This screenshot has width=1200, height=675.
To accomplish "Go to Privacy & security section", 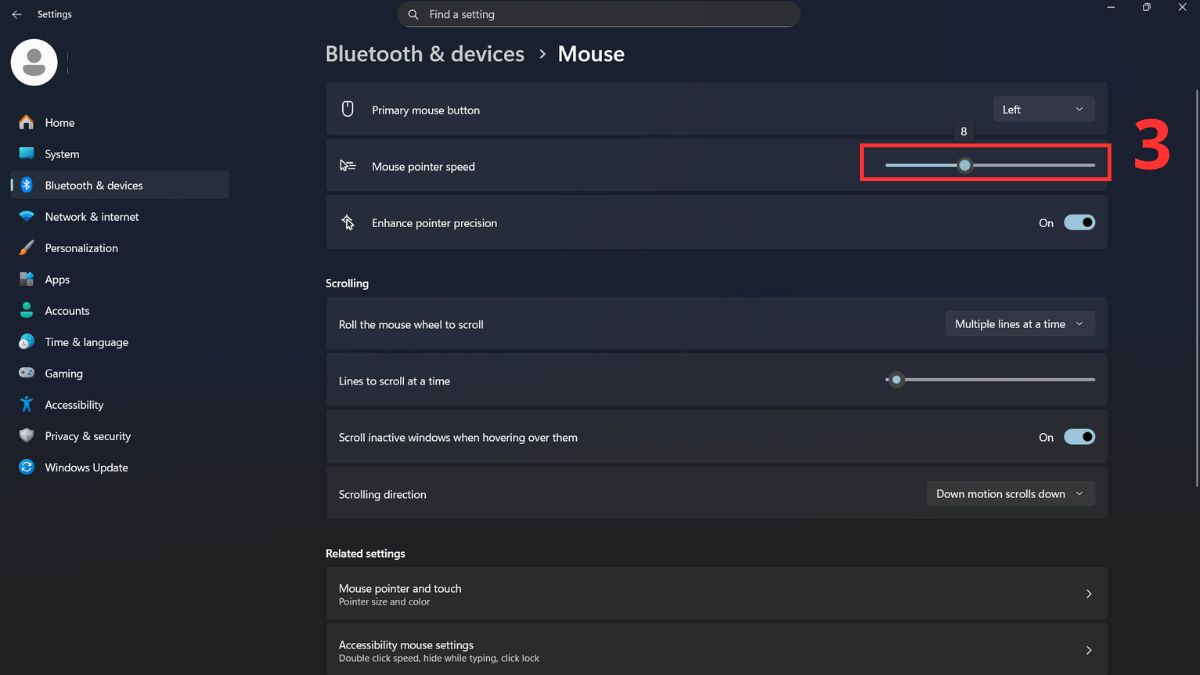I will [87, 436].
